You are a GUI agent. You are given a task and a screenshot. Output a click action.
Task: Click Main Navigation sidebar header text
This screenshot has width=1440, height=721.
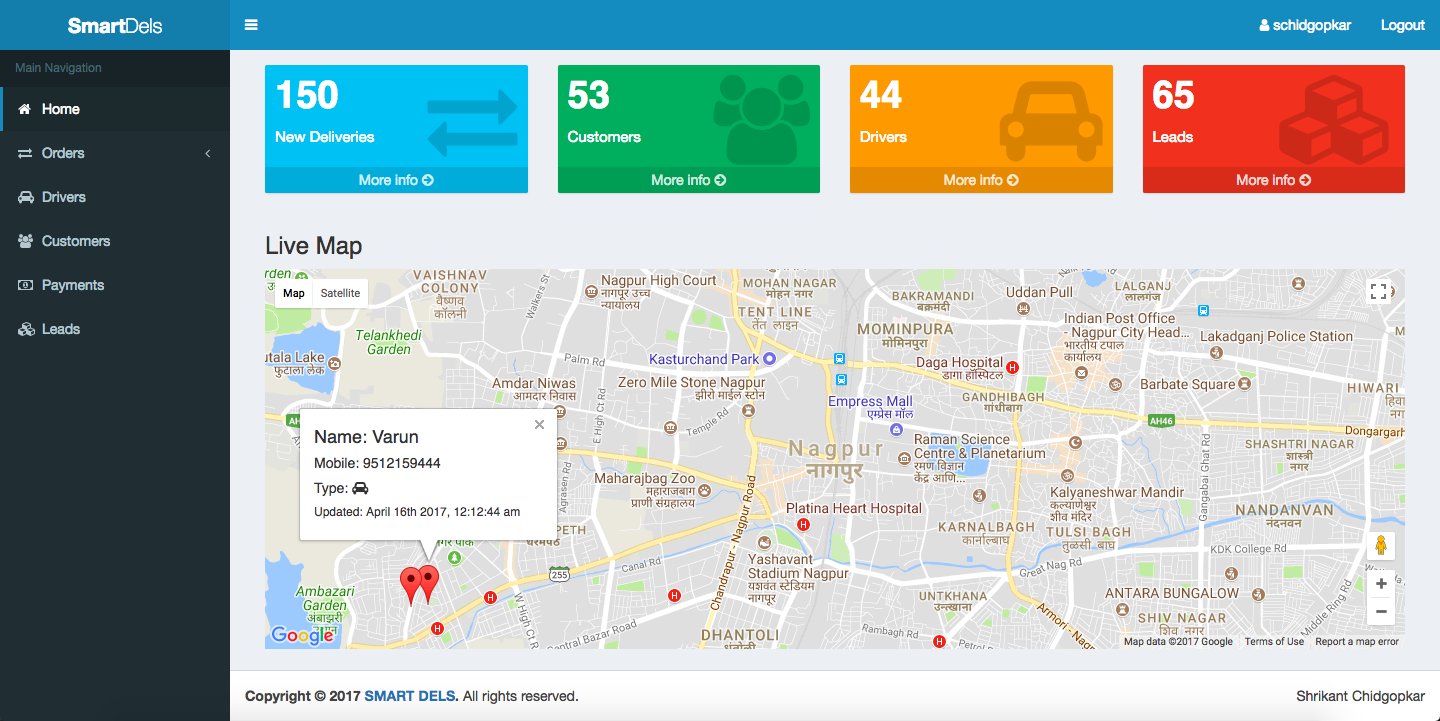pyautogui.click(x=59, y=68)
